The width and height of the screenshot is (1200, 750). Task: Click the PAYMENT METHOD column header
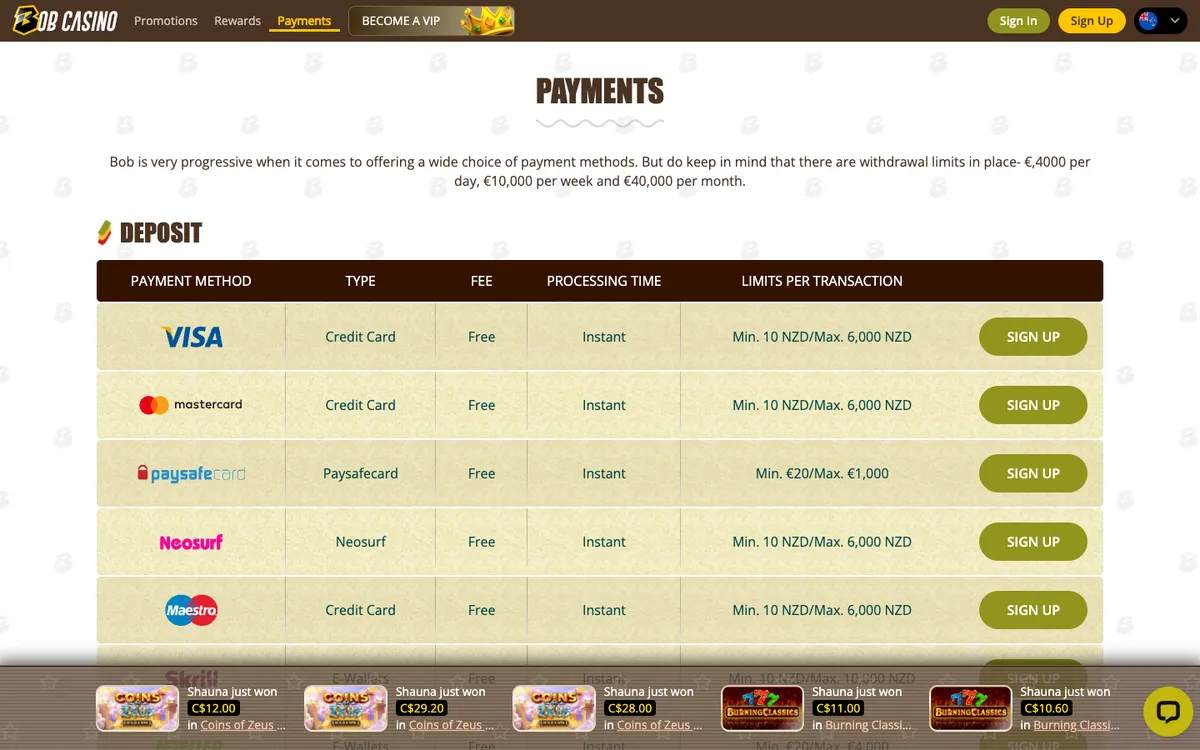pos(191,281)
